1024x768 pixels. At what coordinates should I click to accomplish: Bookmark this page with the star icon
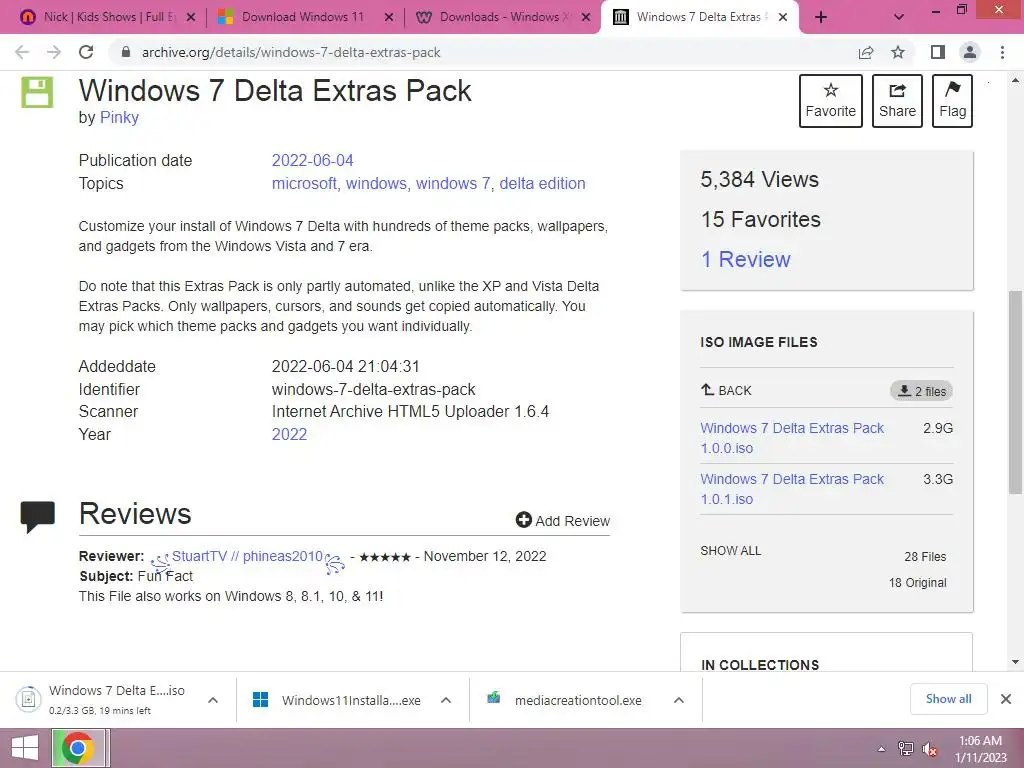898,52
